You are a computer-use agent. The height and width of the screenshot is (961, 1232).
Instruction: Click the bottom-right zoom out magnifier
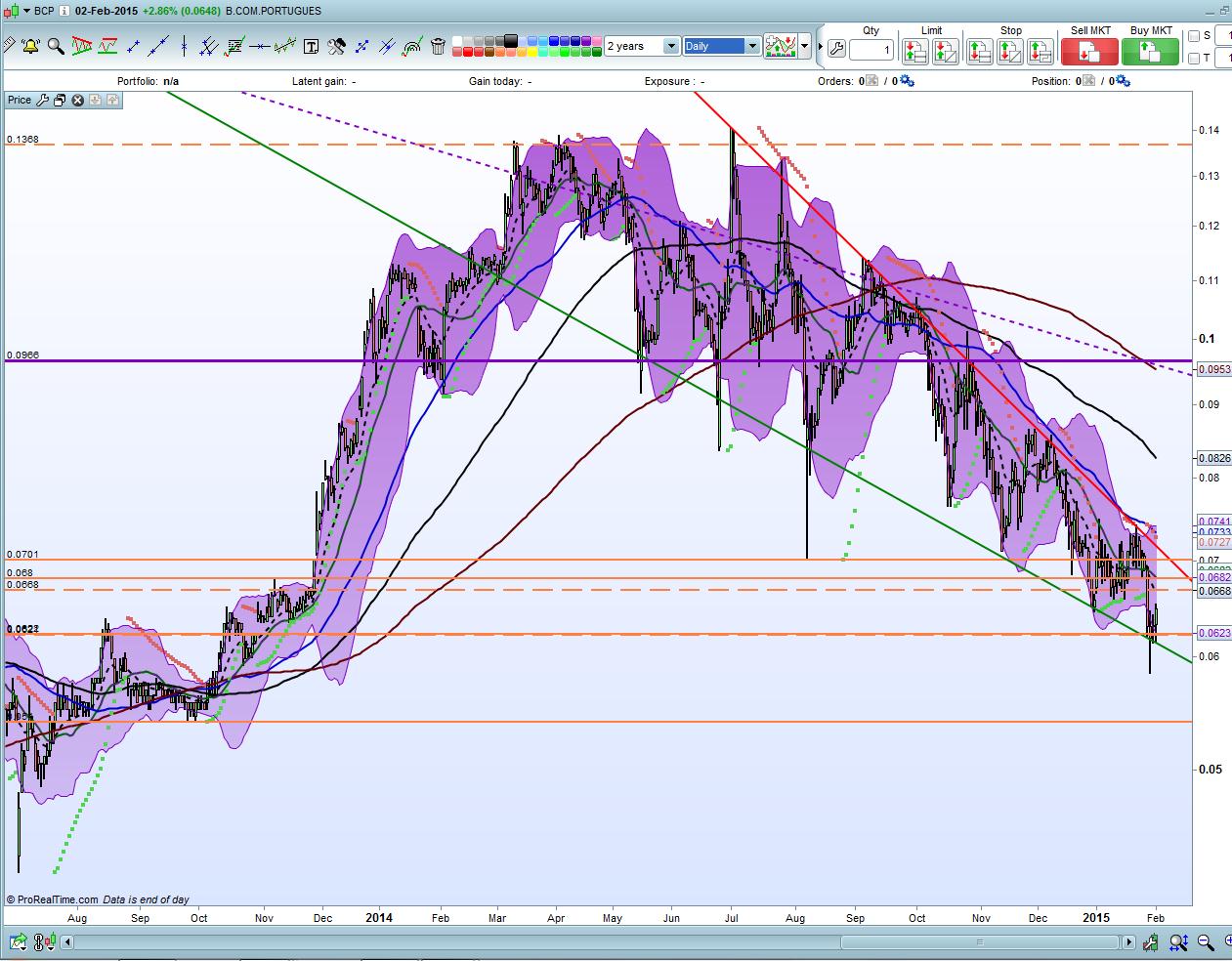click(x=1206, y=943)
